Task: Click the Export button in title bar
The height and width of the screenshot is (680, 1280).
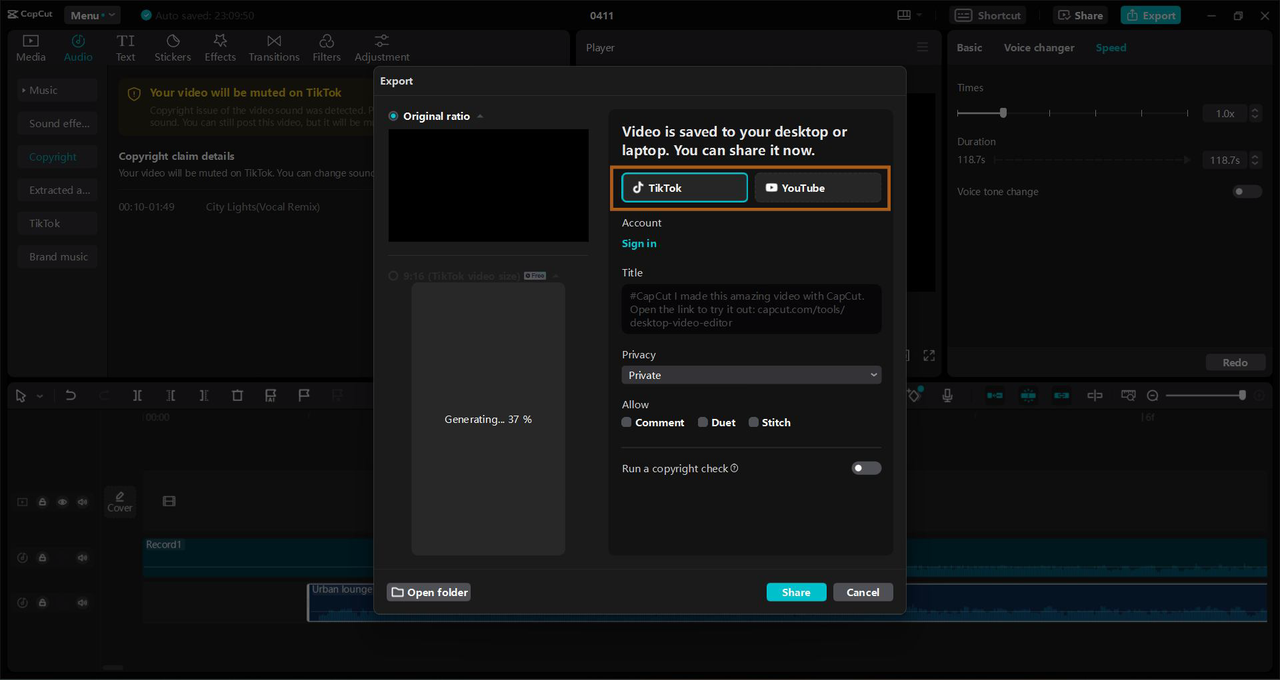Action: point(1150,15)
